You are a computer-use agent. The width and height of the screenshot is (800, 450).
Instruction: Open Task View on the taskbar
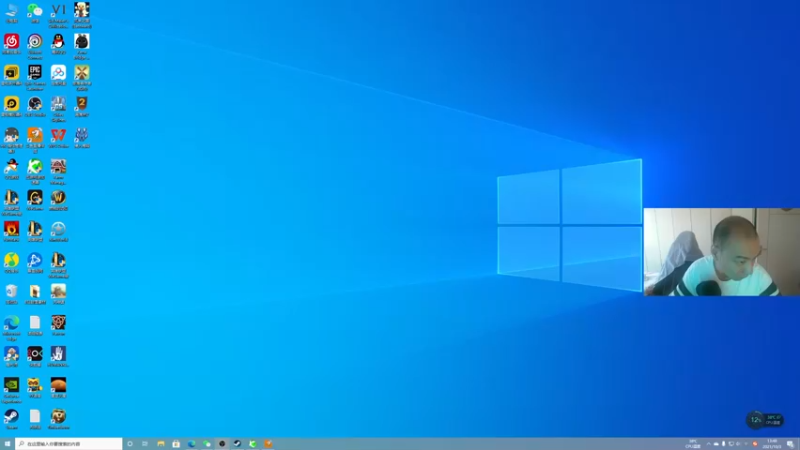pyautogui.click(x=145, y=444)
